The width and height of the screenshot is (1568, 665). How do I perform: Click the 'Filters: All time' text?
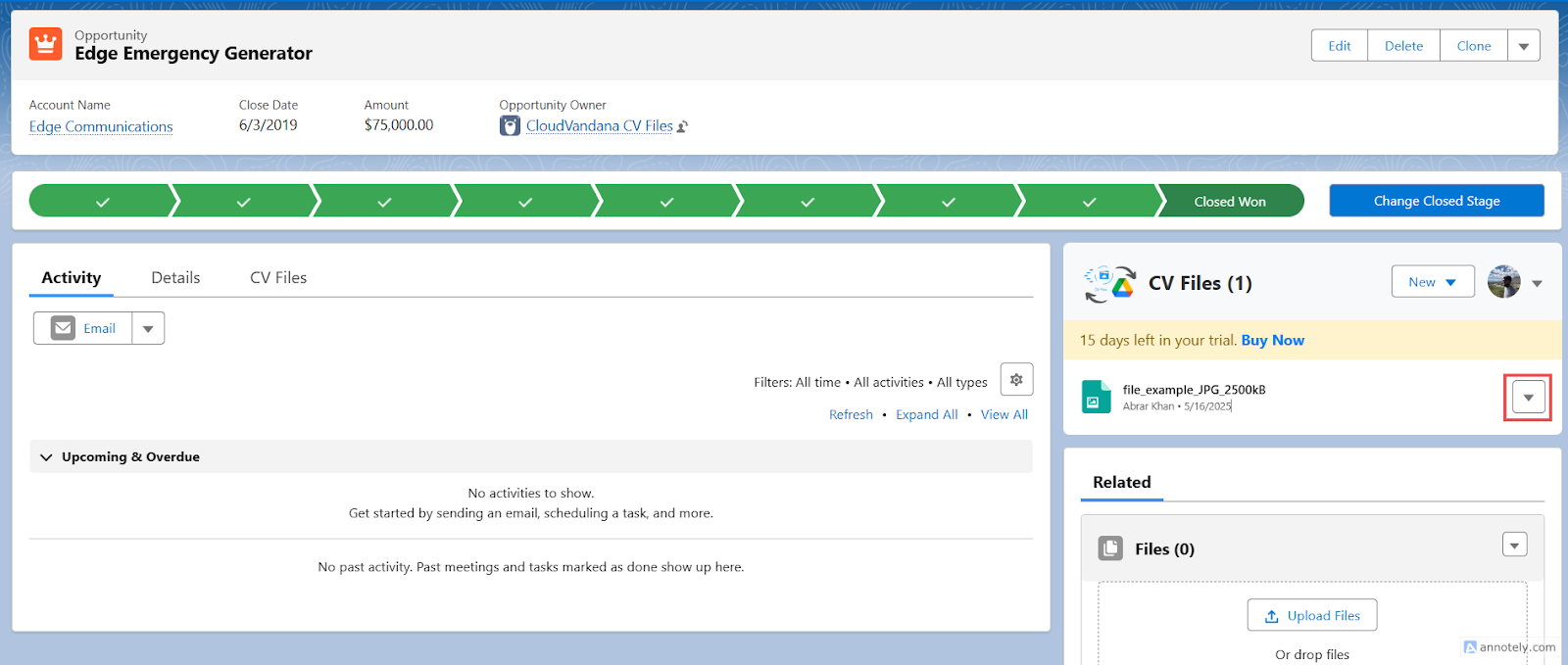(798, 382)
